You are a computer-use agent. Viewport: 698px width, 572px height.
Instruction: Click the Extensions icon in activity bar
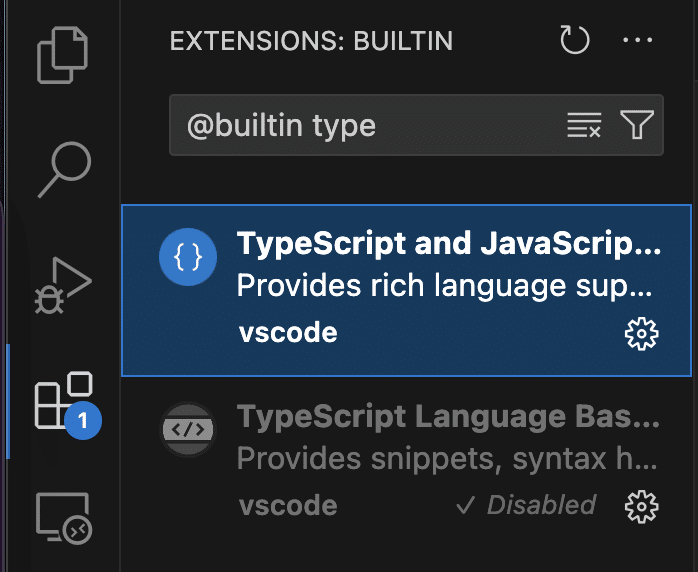click(x=62, y=402)
